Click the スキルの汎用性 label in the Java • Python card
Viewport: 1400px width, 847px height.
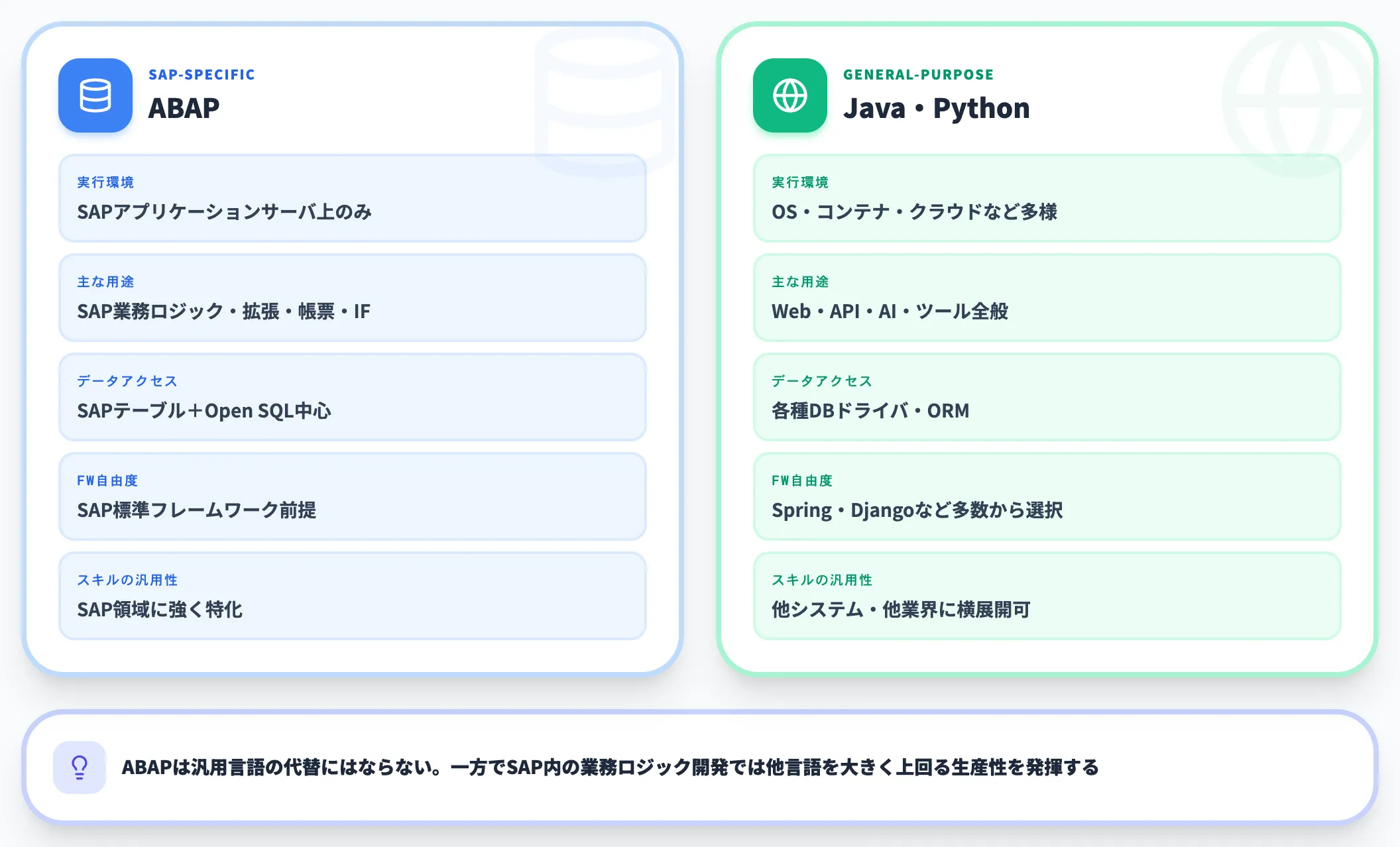(x=822, y=580)
